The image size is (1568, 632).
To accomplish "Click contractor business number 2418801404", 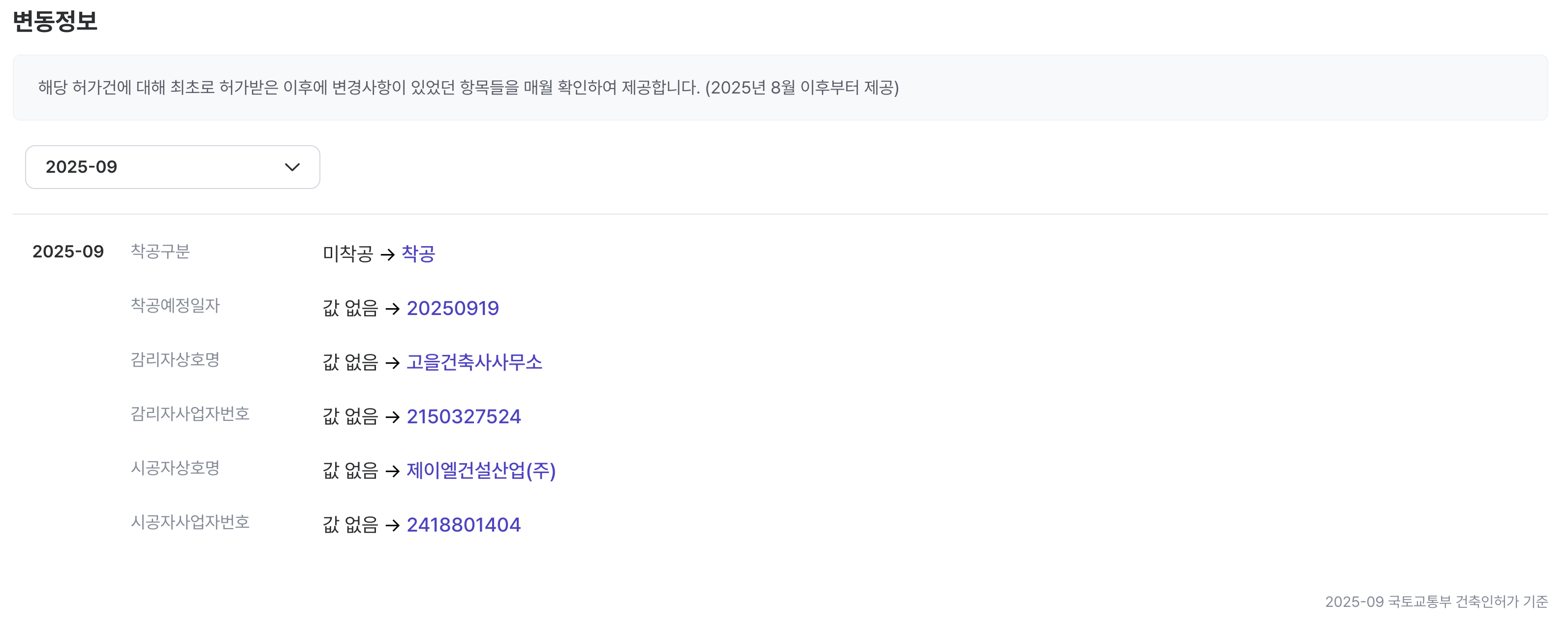I will coord(463,525).
